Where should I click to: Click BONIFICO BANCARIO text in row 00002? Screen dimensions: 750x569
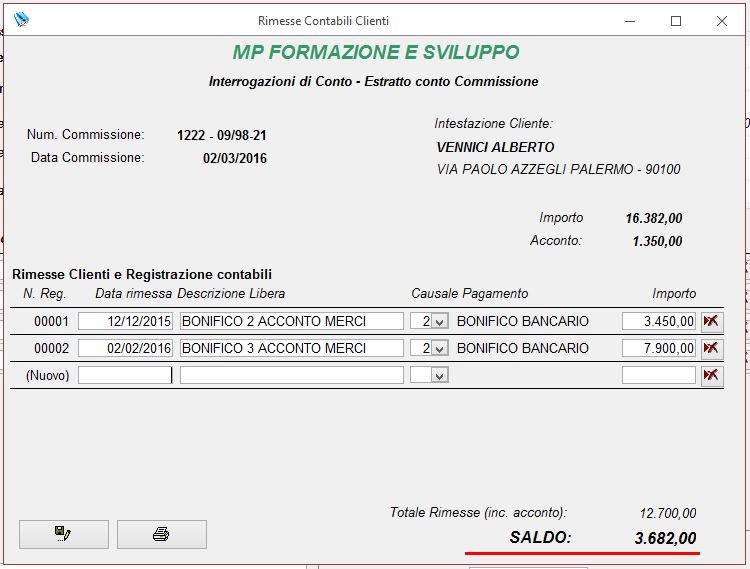point(522,348)
